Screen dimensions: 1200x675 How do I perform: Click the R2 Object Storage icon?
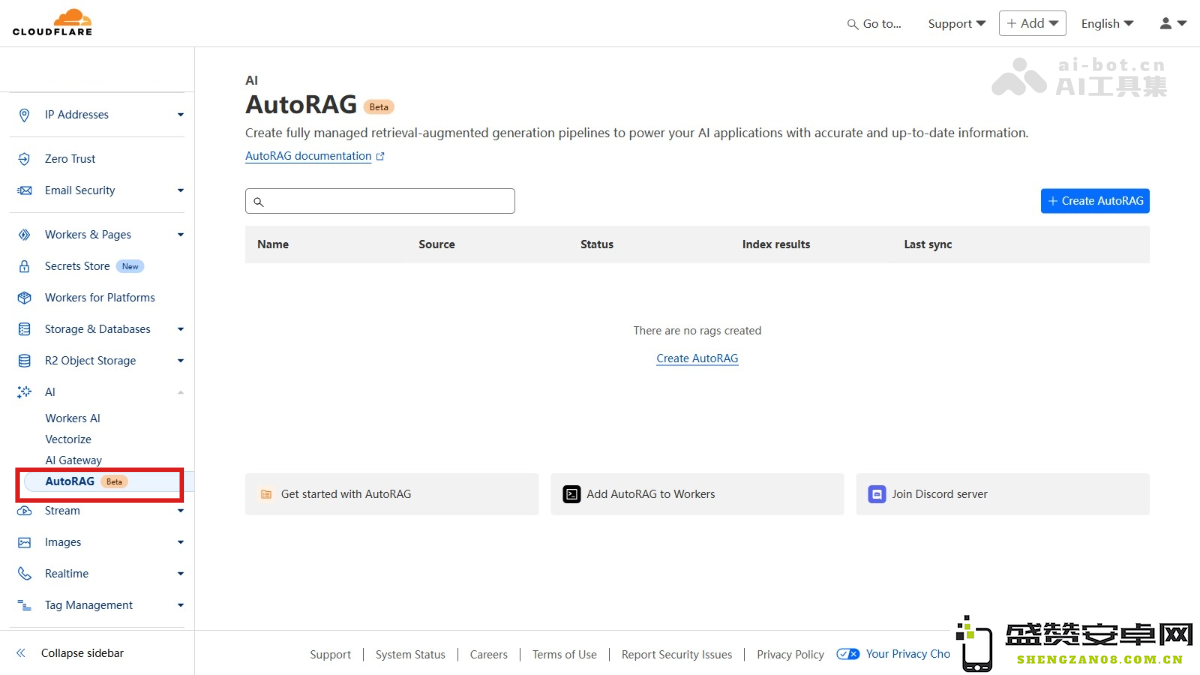point(24,361)
